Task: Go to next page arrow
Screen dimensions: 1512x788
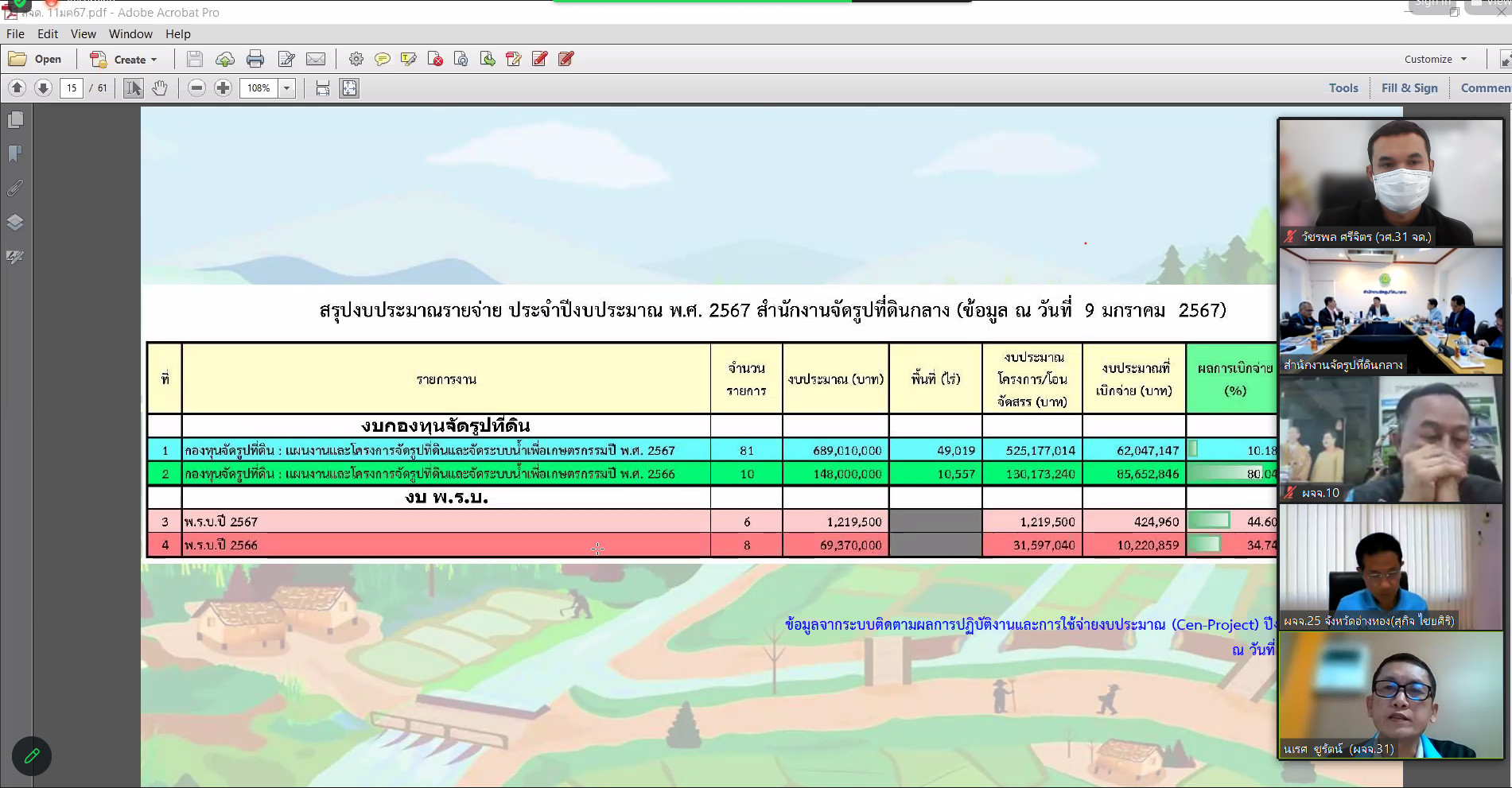Action: point(44,87)
